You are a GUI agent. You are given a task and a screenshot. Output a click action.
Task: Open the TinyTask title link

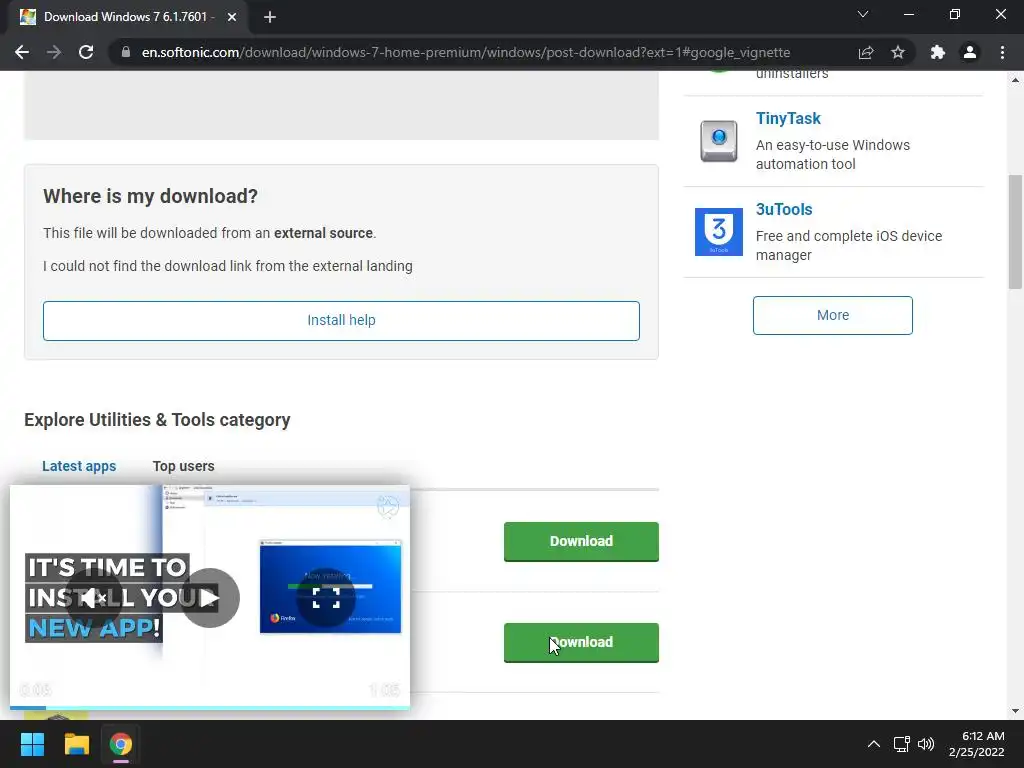[x=788, y=118]
